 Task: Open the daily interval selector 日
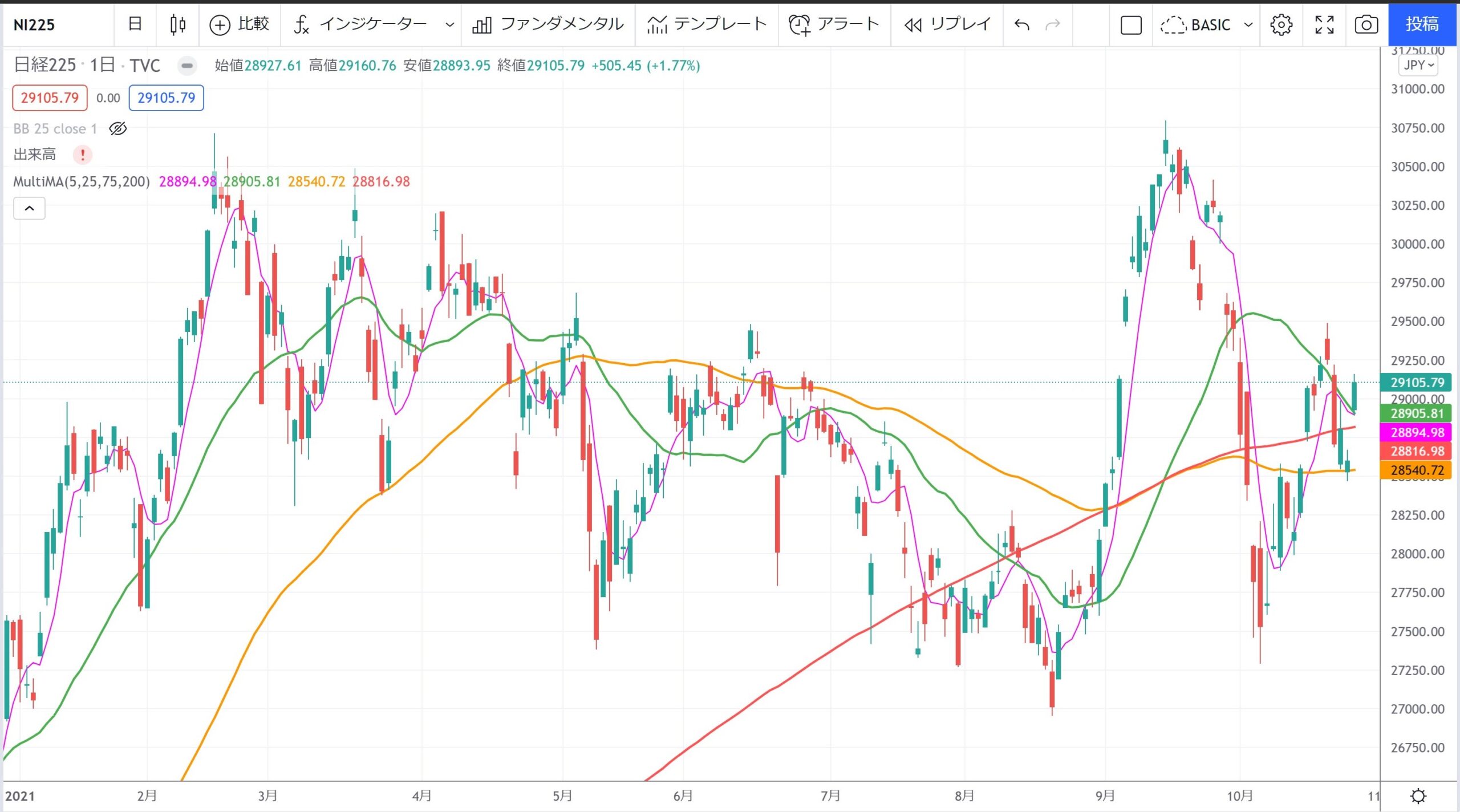click(x=135, y=25)
